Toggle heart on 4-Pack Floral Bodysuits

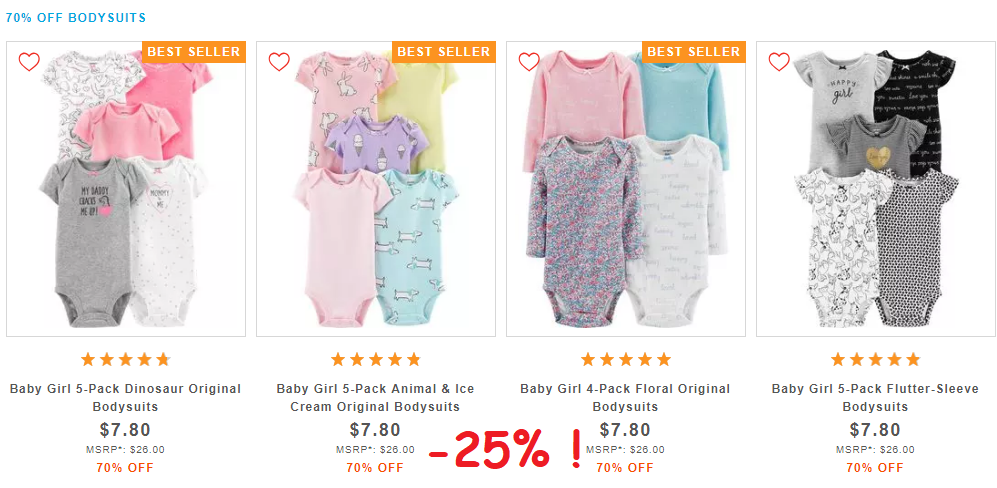coord(529,62)
